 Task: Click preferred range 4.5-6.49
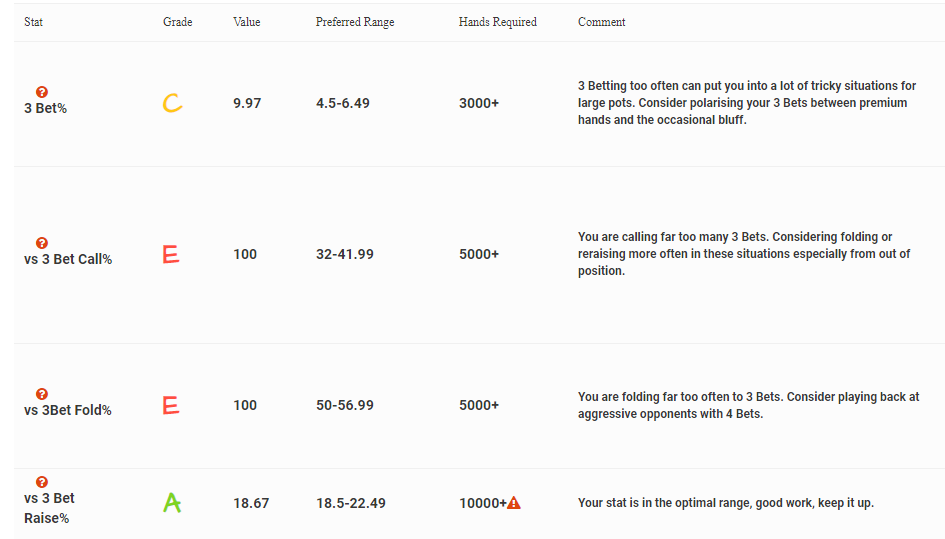pyautogui.click(x=343, y=103)
